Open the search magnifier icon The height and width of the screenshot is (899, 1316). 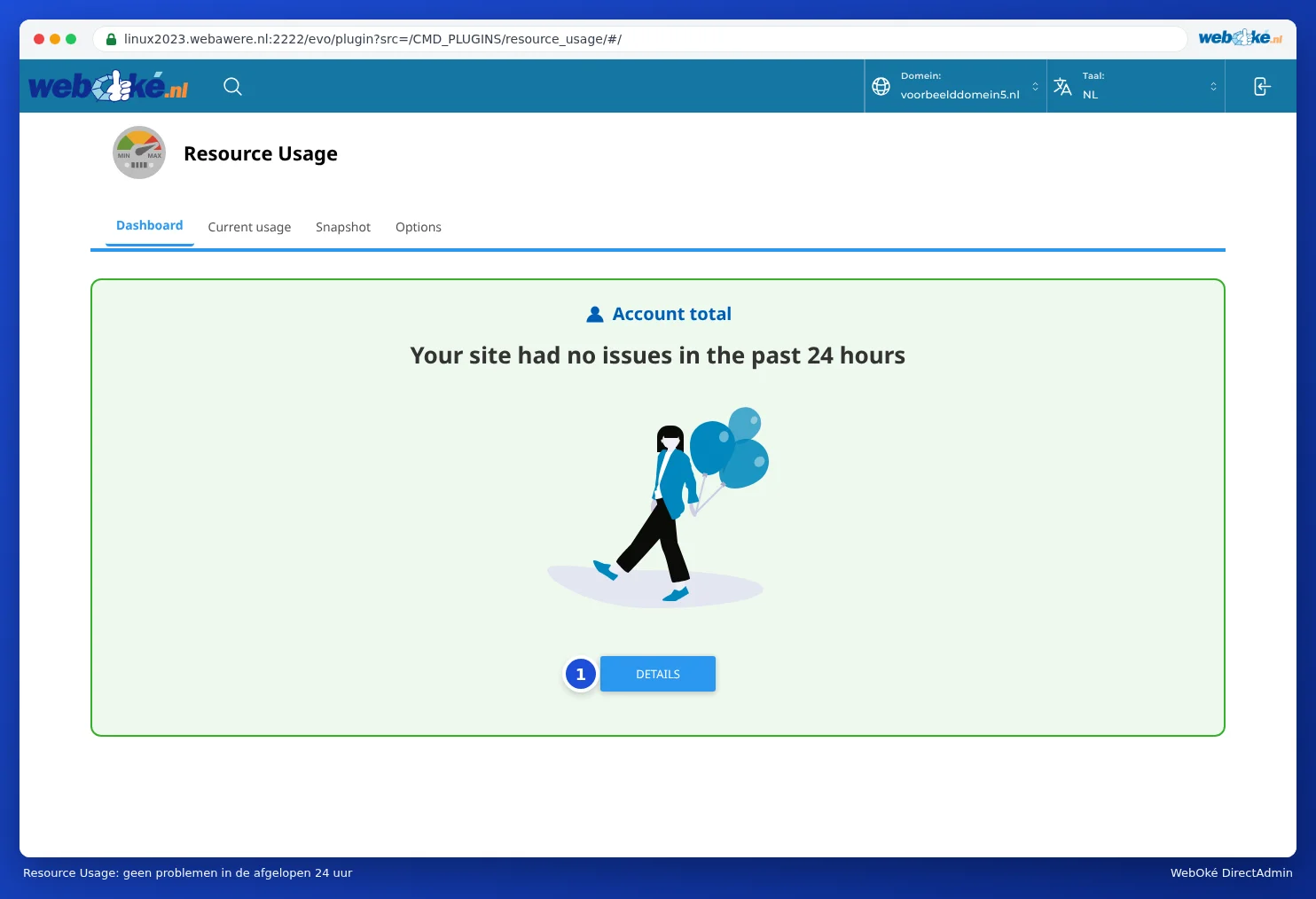(232, 86)
